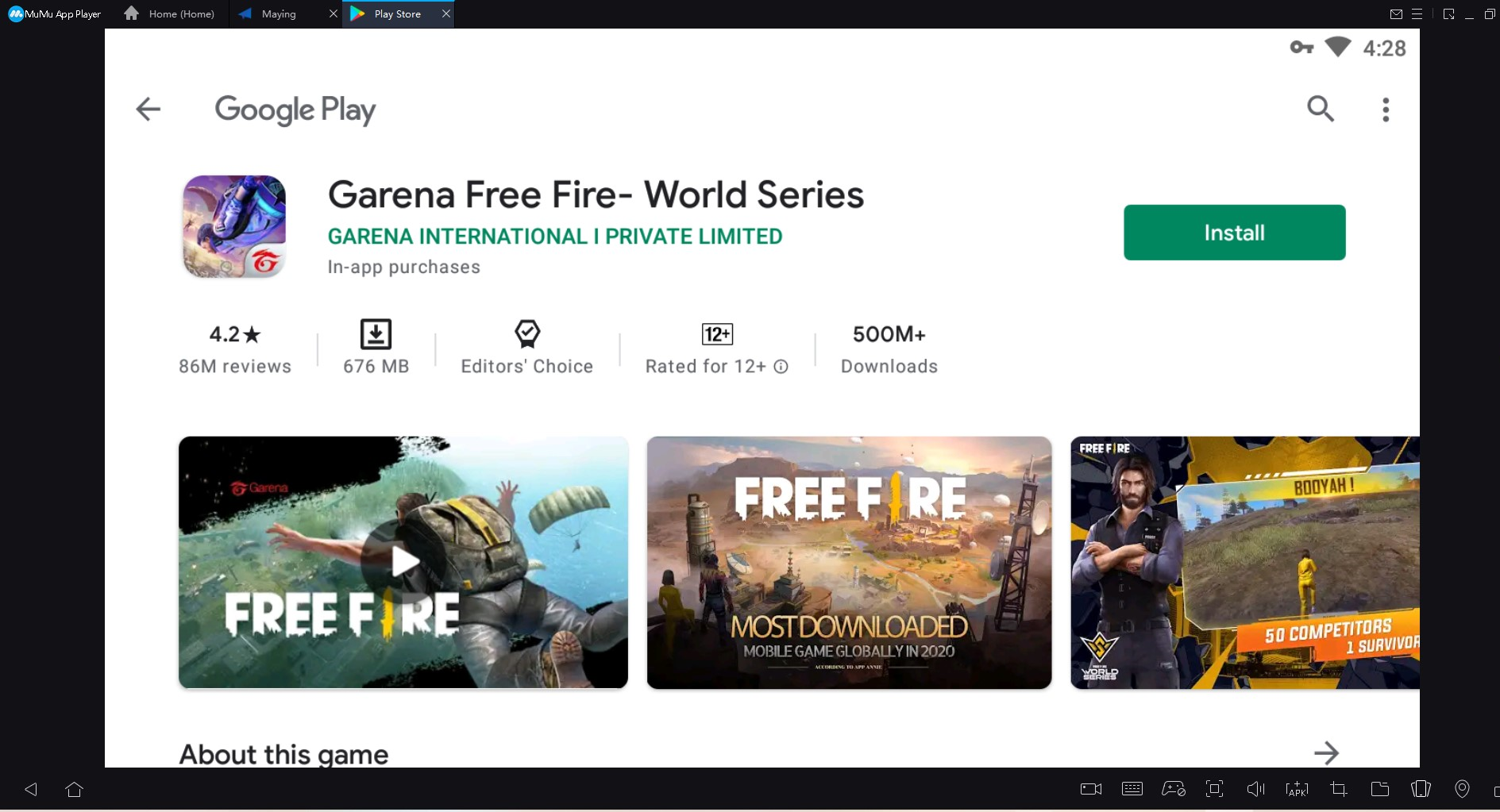
Task: Expand About this game with arrow
Action: (1326, 752)
